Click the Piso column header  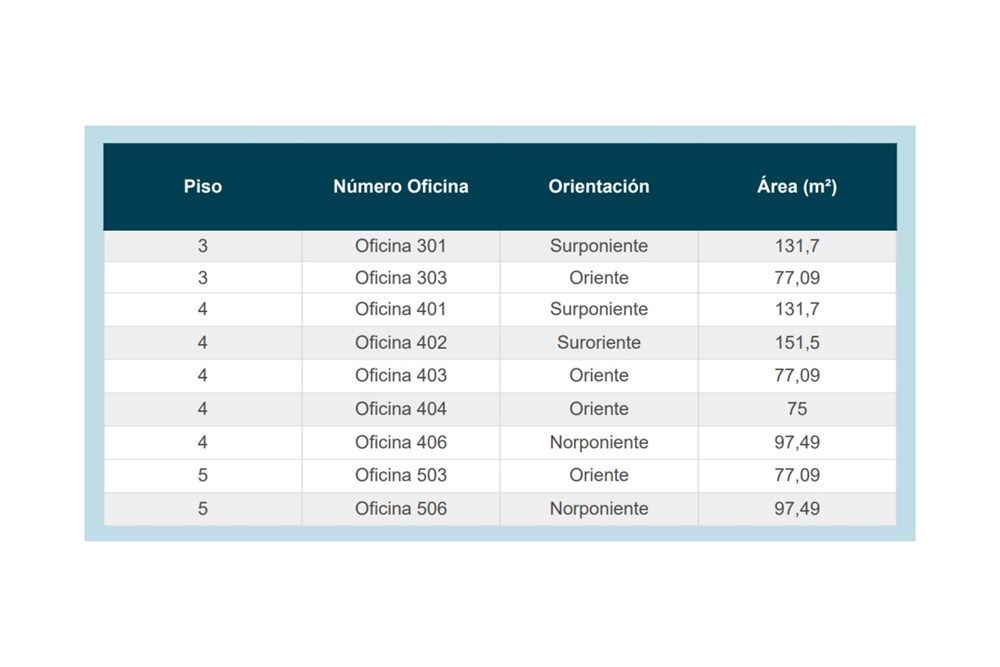pyautogui.click(x=203, y=186)
